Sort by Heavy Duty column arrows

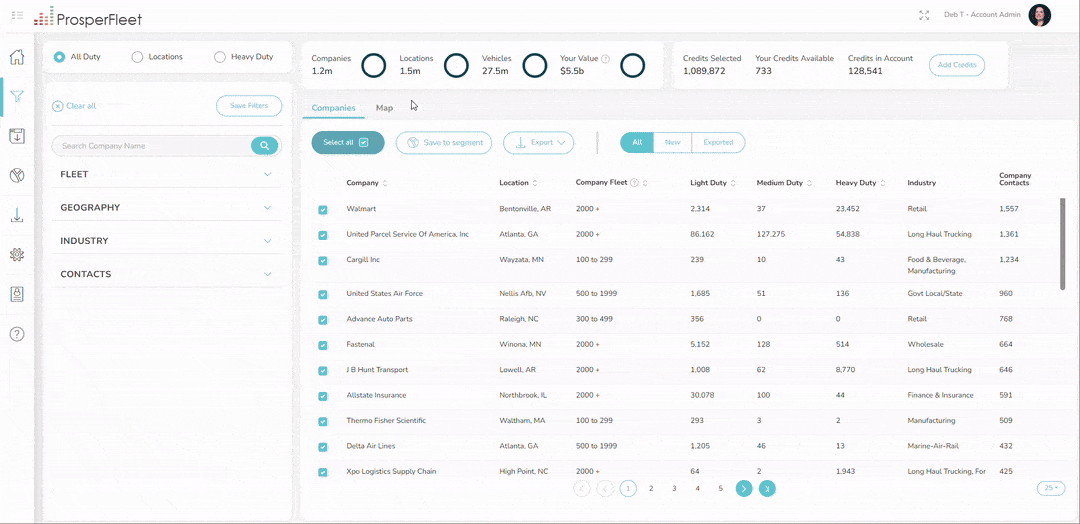pyautogui.click(x=883, y=183)
